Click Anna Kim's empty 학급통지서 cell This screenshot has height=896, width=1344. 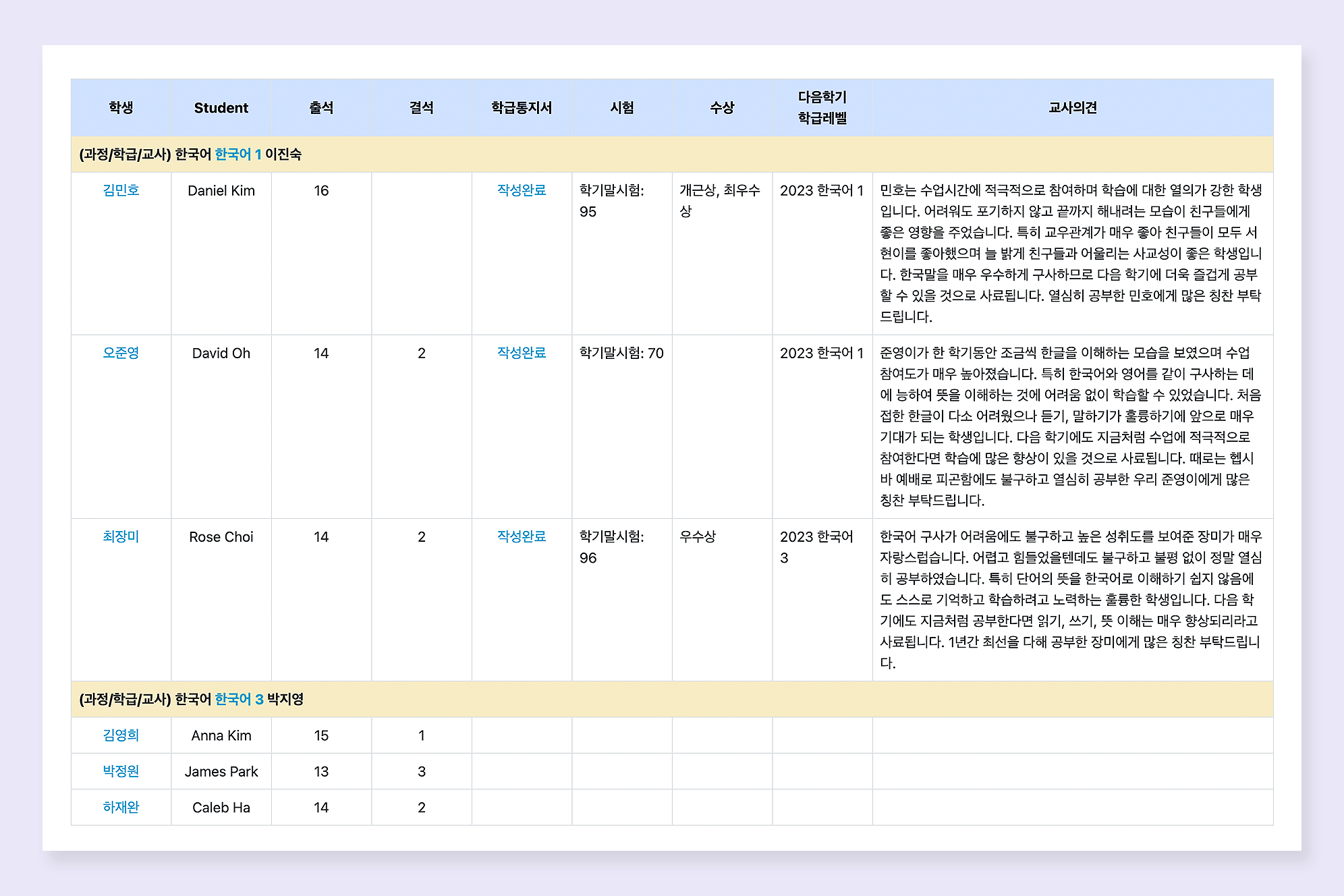tap(521, 735)
